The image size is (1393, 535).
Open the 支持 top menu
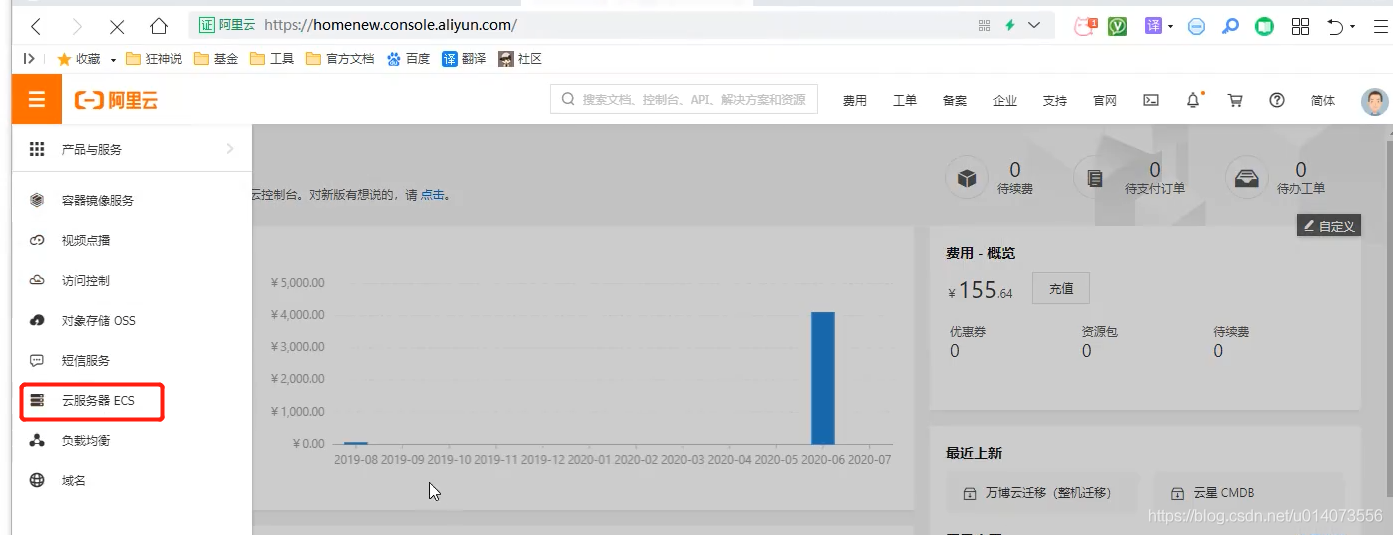click(x=1054, y=100)
